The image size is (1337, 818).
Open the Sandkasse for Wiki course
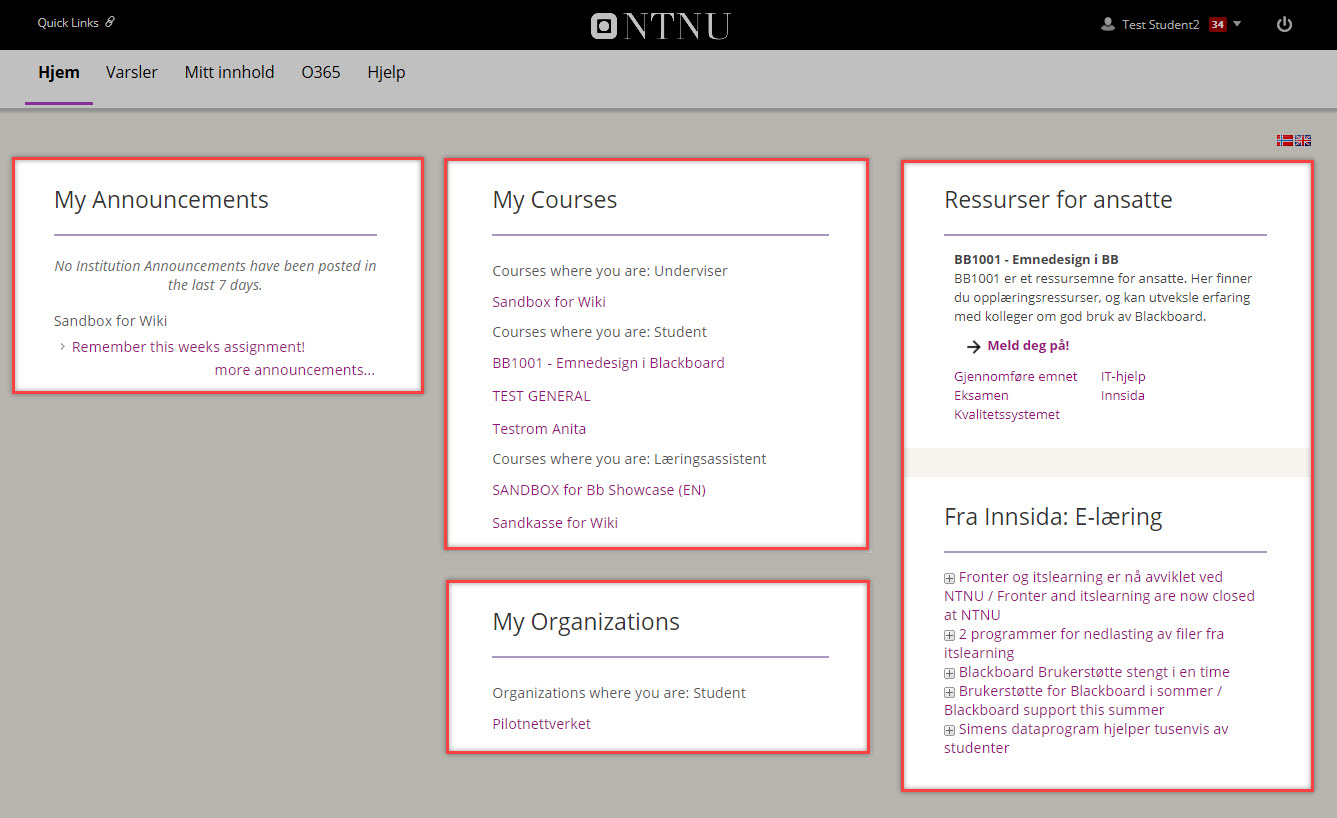(x=555, y=523)
